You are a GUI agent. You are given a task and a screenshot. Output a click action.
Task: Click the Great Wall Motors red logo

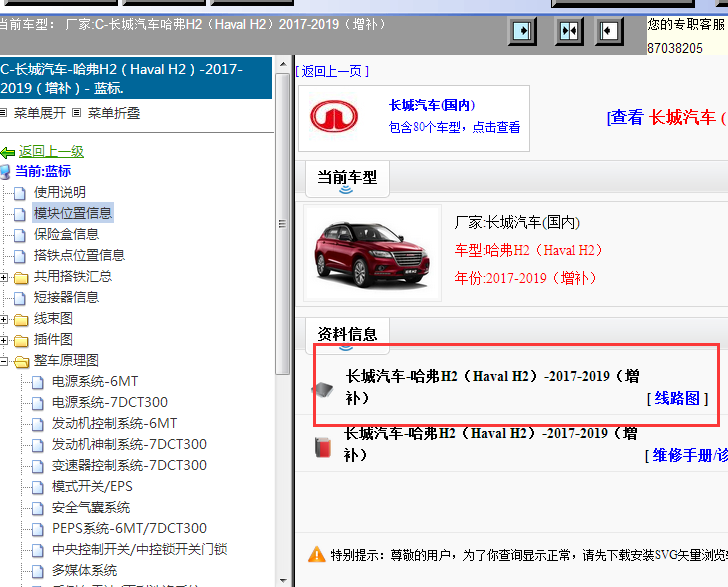334,116
